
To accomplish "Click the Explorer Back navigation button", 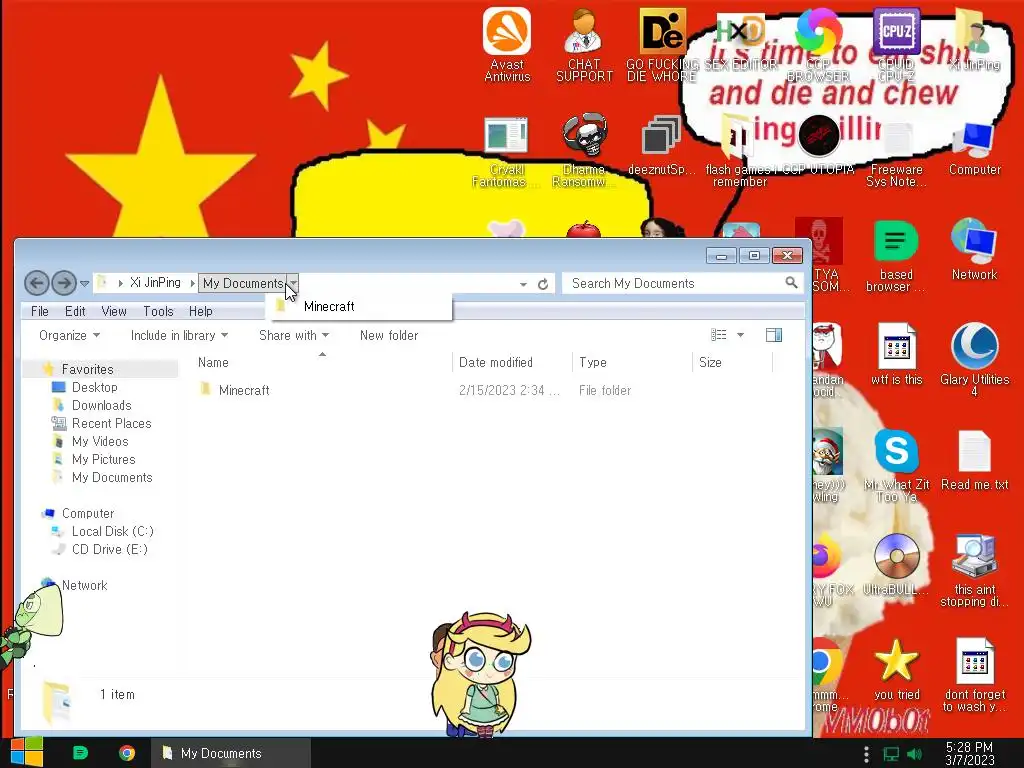I will (37, 283).
